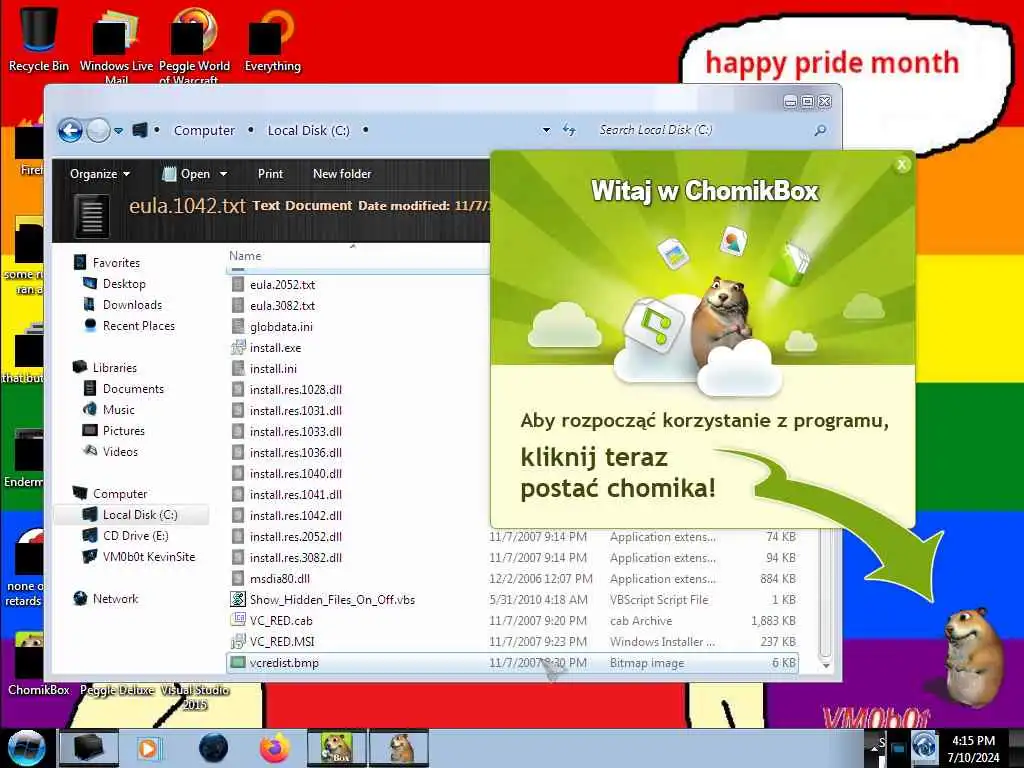Select the eula.2052.txt file

[x=282, y=285]
